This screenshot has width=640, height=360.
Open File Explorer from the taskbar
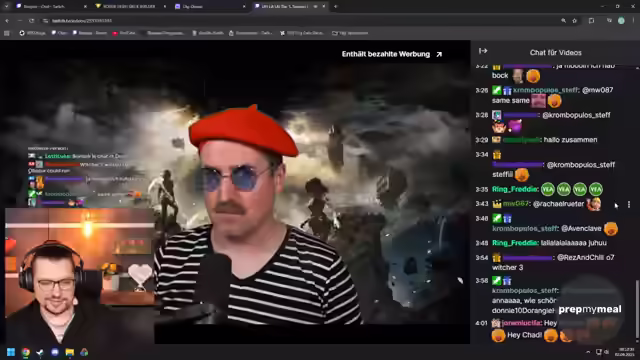tap(69, 352)
